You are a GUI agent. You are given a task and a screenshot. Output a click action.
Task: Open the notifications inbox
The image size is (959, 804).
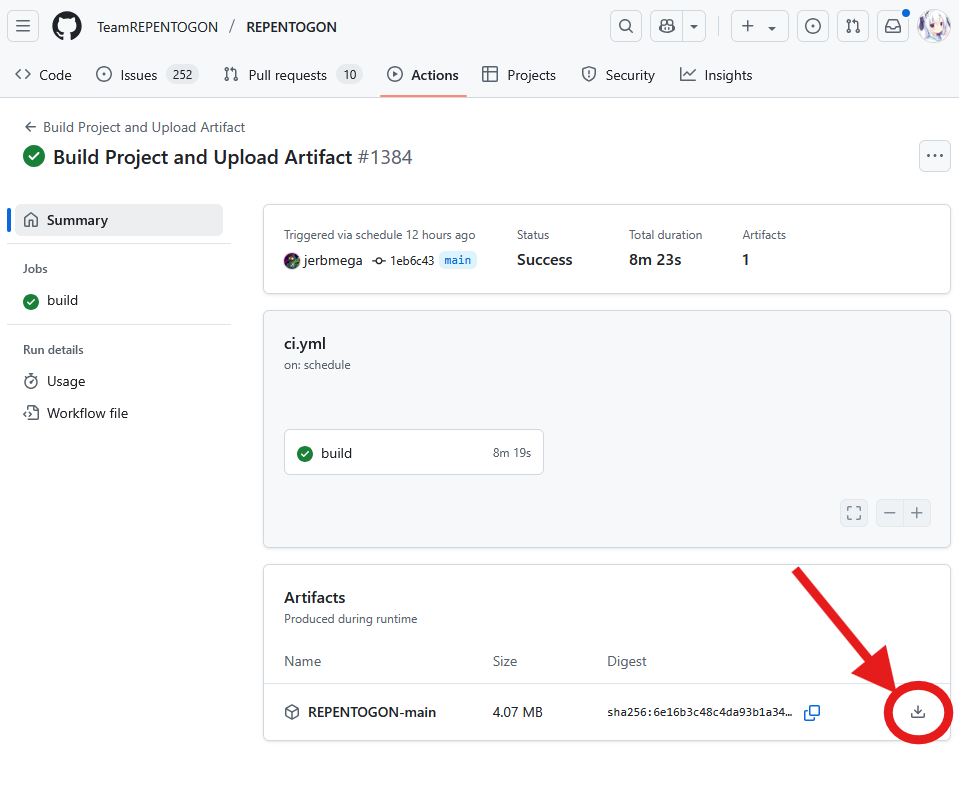(x=893, y=26)
